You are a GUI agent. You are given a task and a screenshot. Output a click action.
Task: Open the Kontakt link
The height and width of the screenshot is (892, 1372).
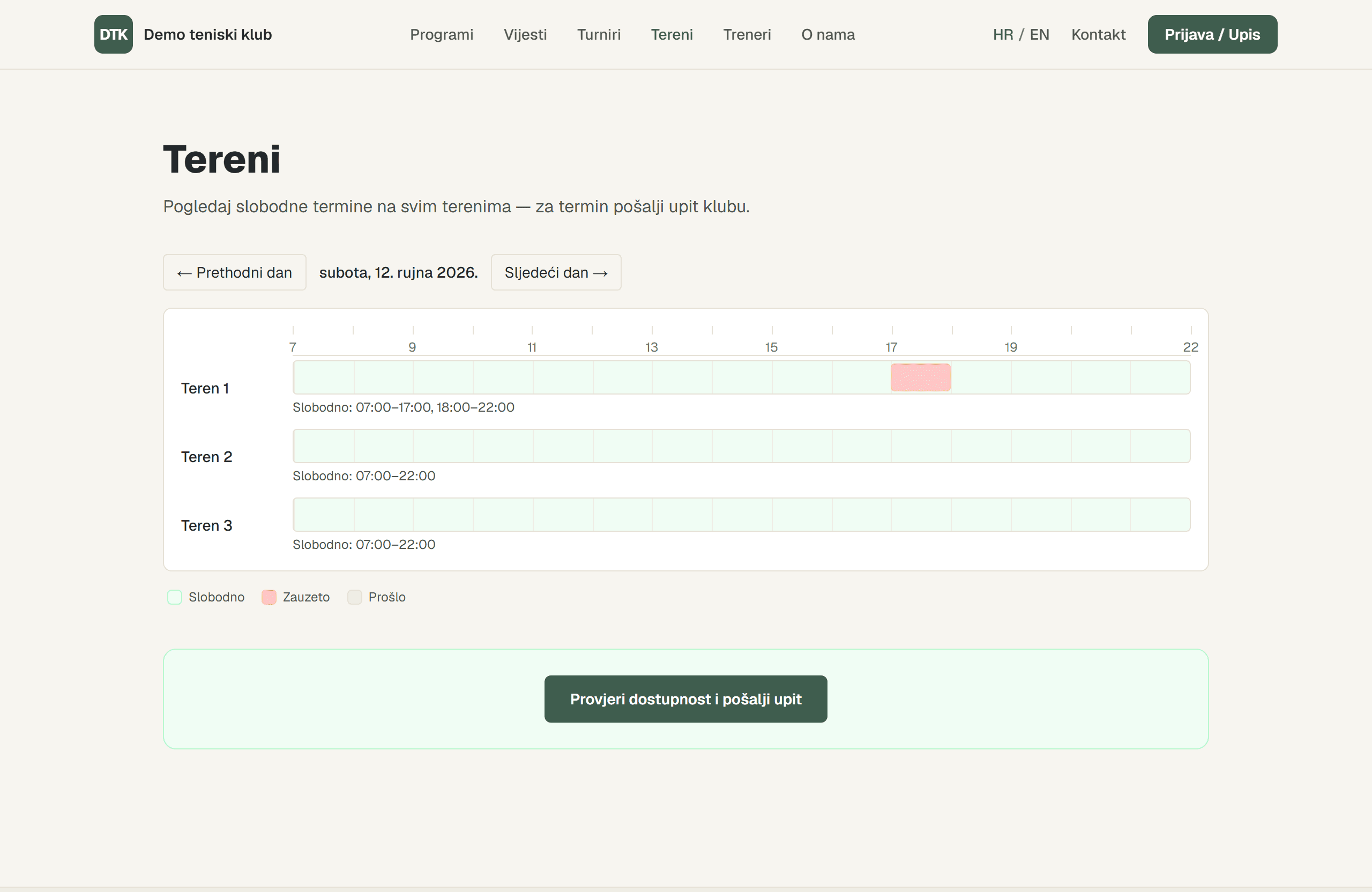tap(1098, 35)
